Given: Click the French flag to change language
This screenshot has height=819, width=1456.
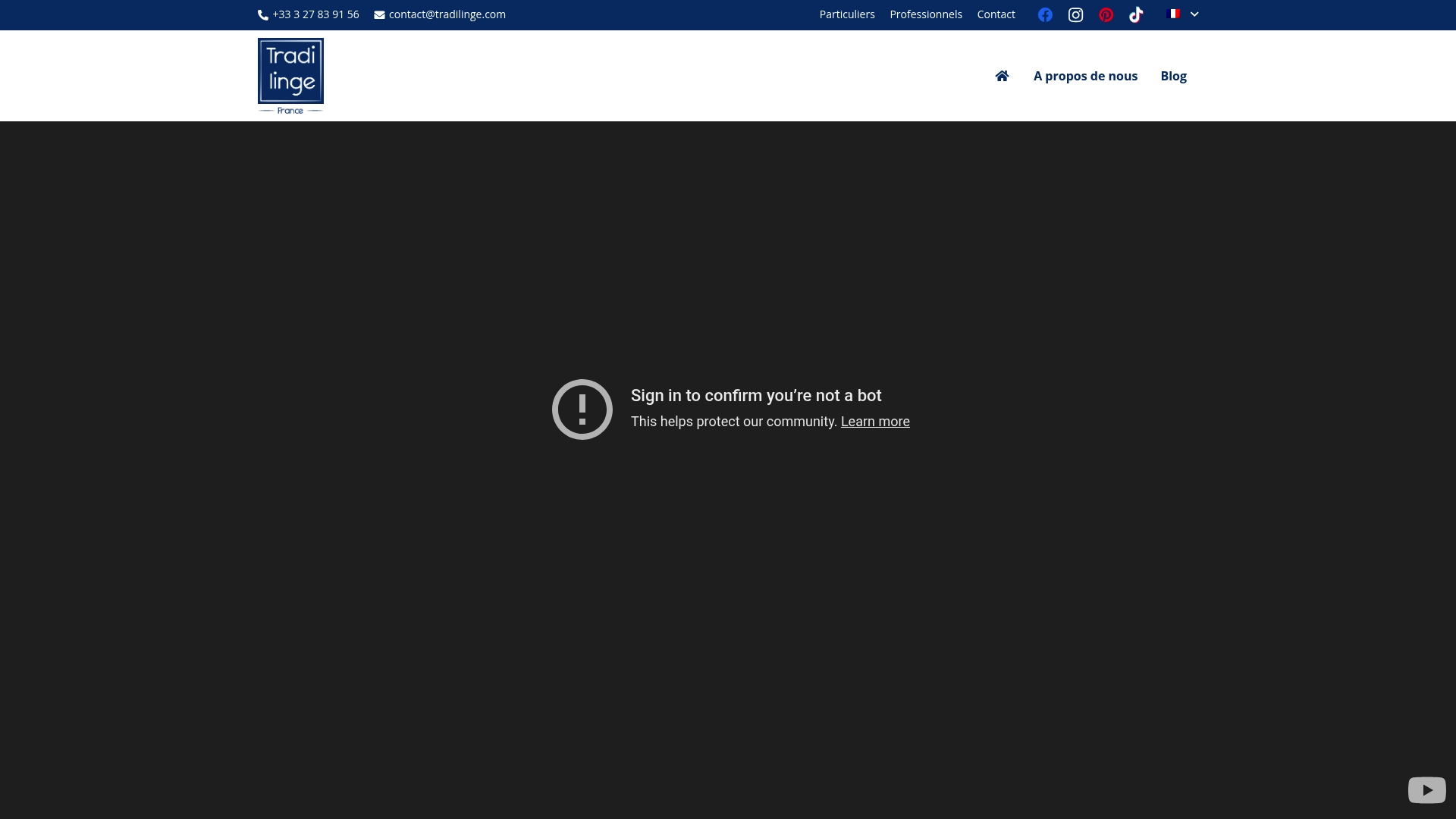Looking at the screenshot, I should (1172, 14).
